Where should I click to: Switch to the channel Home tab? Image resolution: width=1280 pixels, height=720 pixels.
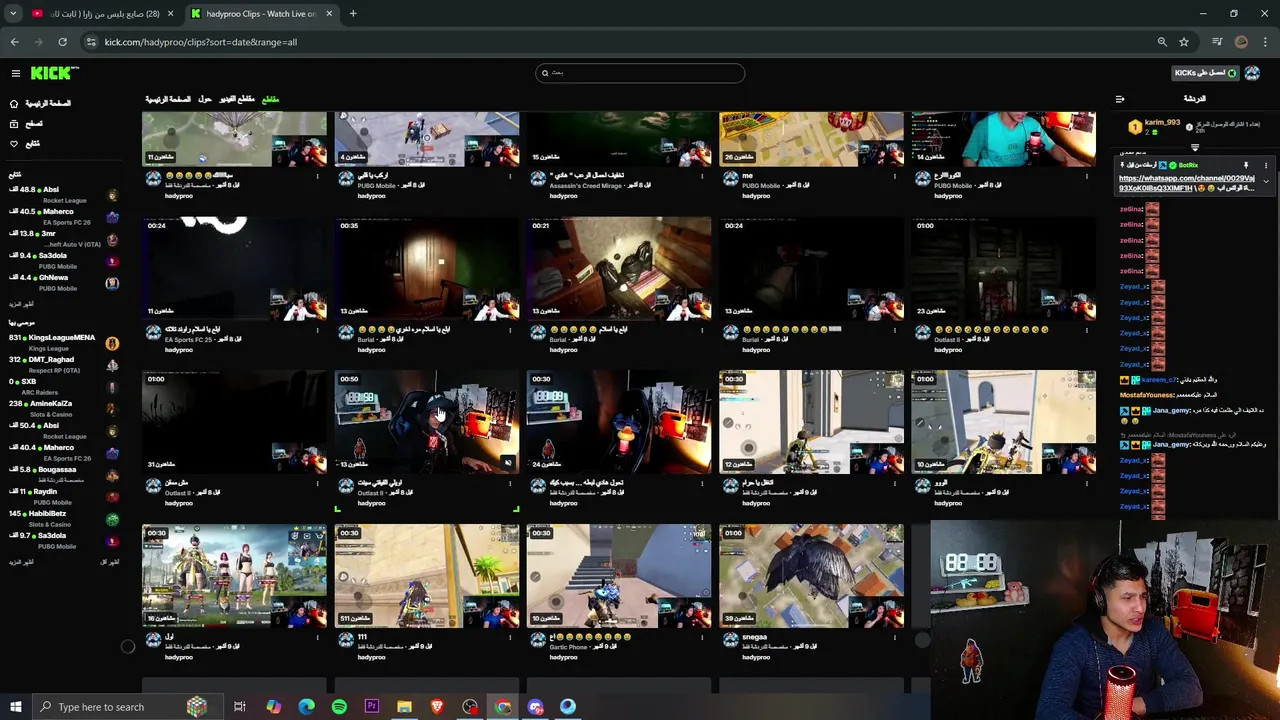[168, 99]
